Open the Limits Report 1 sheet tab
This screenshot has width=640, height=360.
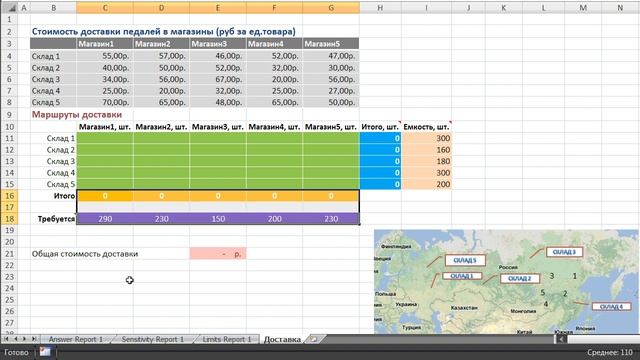[227, 339]
